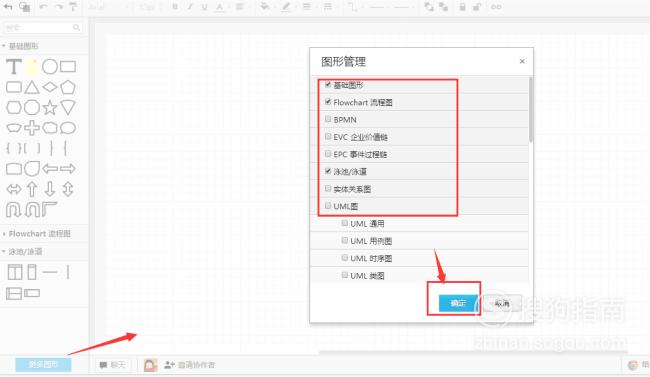
Task: Click the Undo icon in toolbar
Action: click(x=44, y=7)
